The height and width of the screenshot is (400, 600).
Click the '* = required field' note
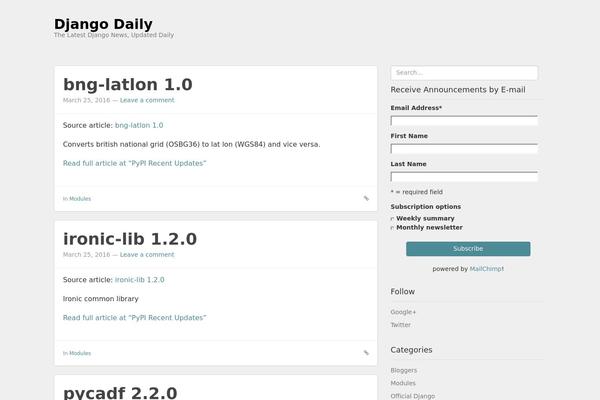pos(416,192)
